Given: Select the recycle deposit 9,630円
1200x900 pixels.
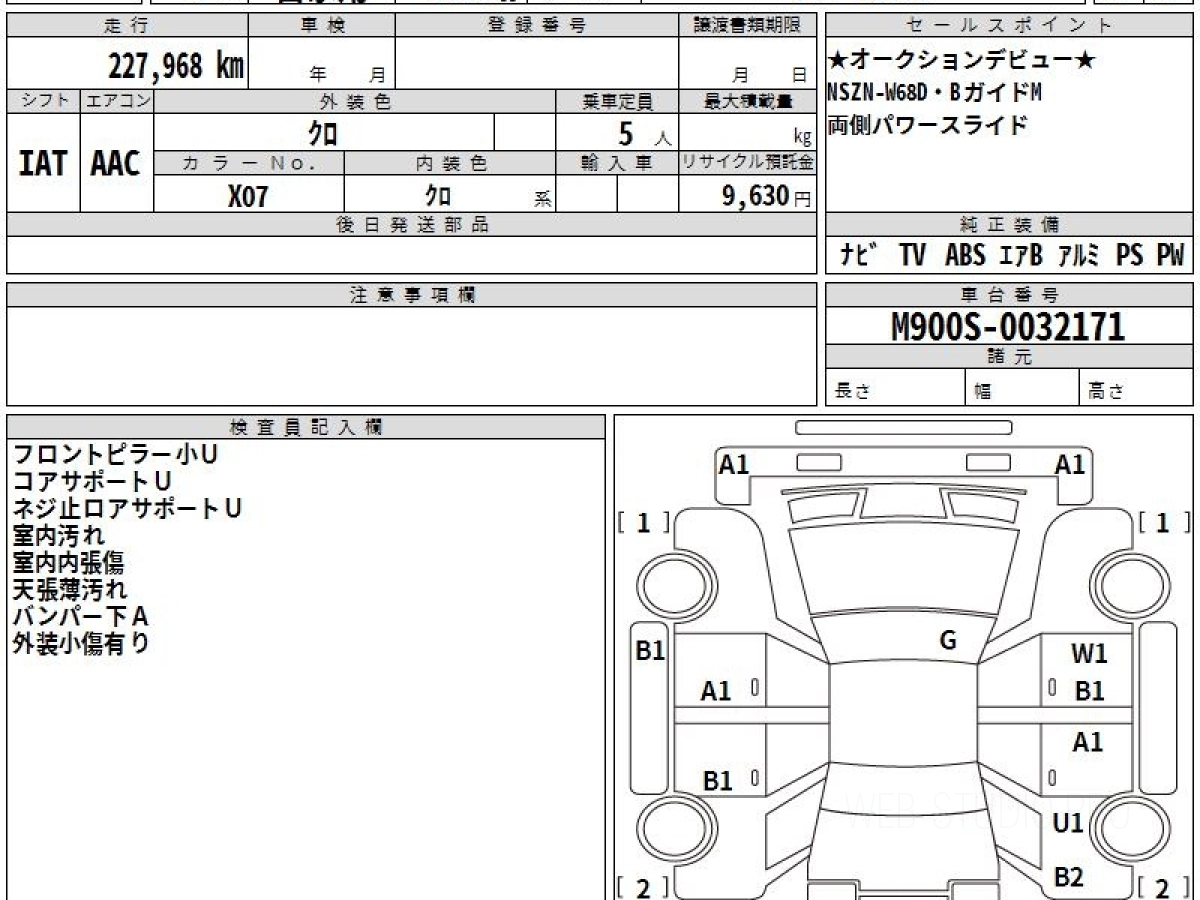Looking at the screenshot, I should coord(766,196).
